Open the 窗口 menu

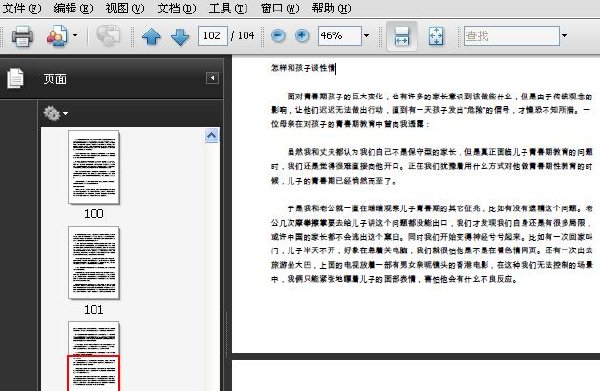tap(280, 8)
